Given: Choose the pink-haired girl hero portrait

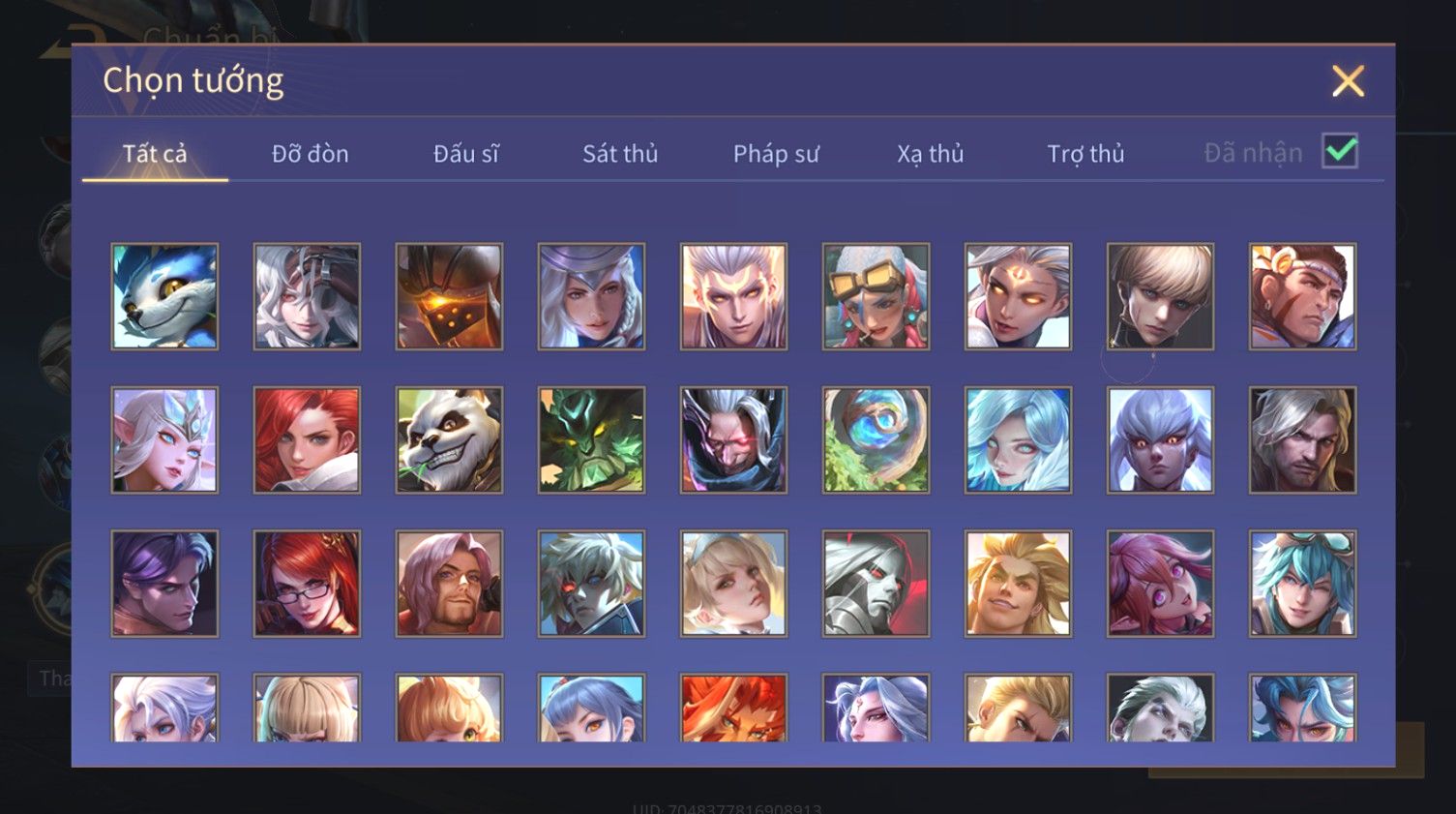Looking at the screenshot, I should tap(1160, 583).
